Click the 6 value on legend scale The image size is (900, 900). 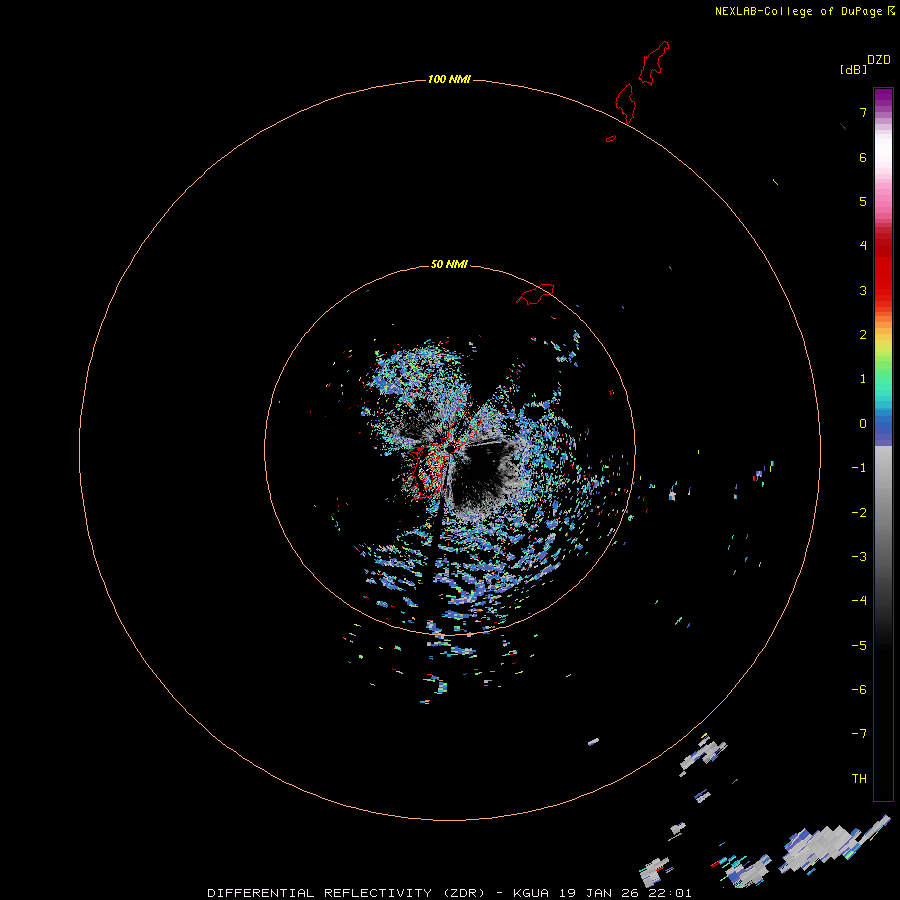(863, 157)
